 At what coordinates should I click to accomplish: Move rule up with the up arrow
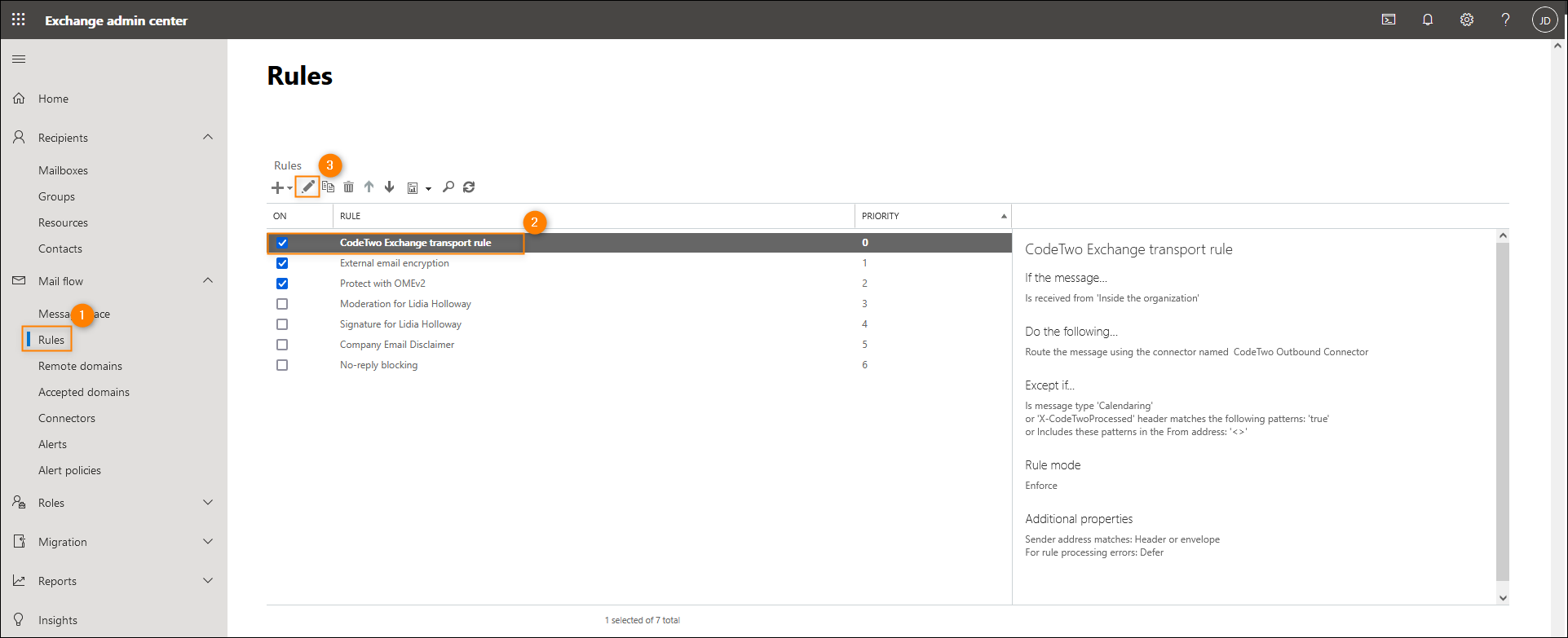tap(369, 187)
